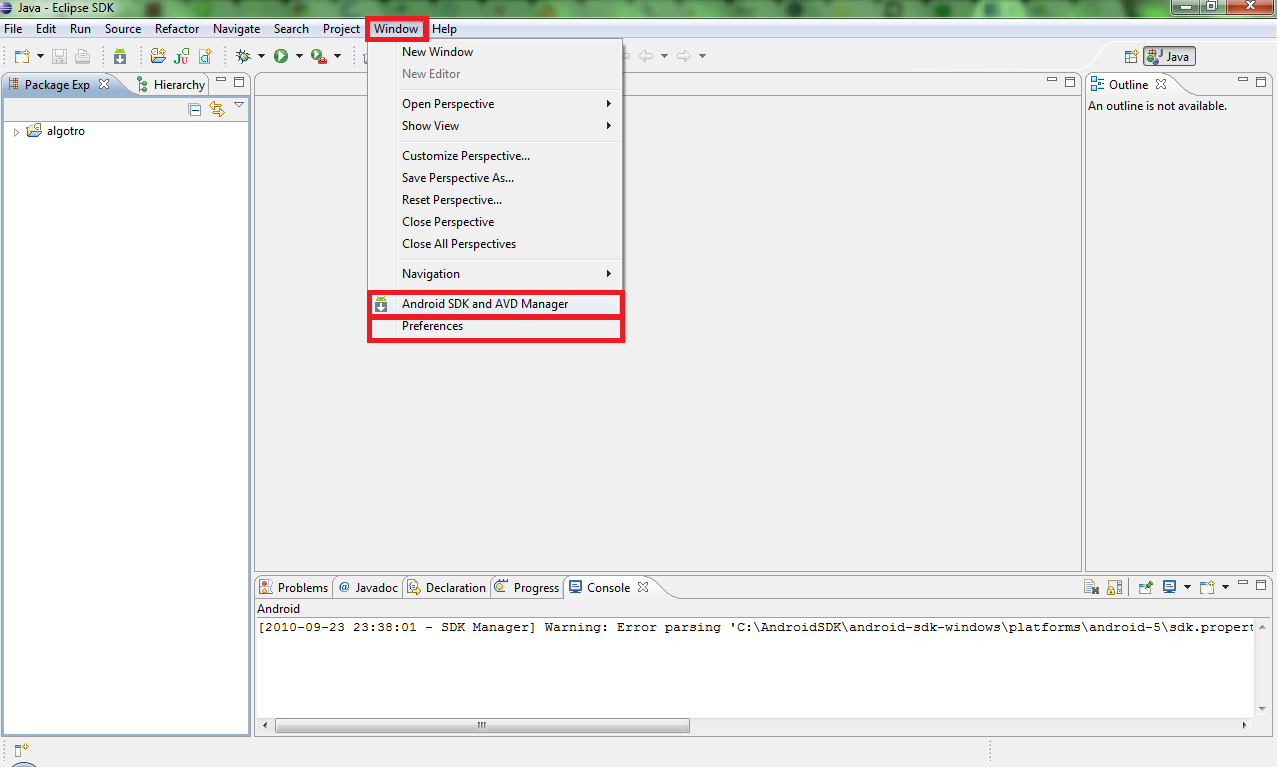1277x767 pixels.
Task: Maximize the Package Explorer panel
Action: coord(239,82)
